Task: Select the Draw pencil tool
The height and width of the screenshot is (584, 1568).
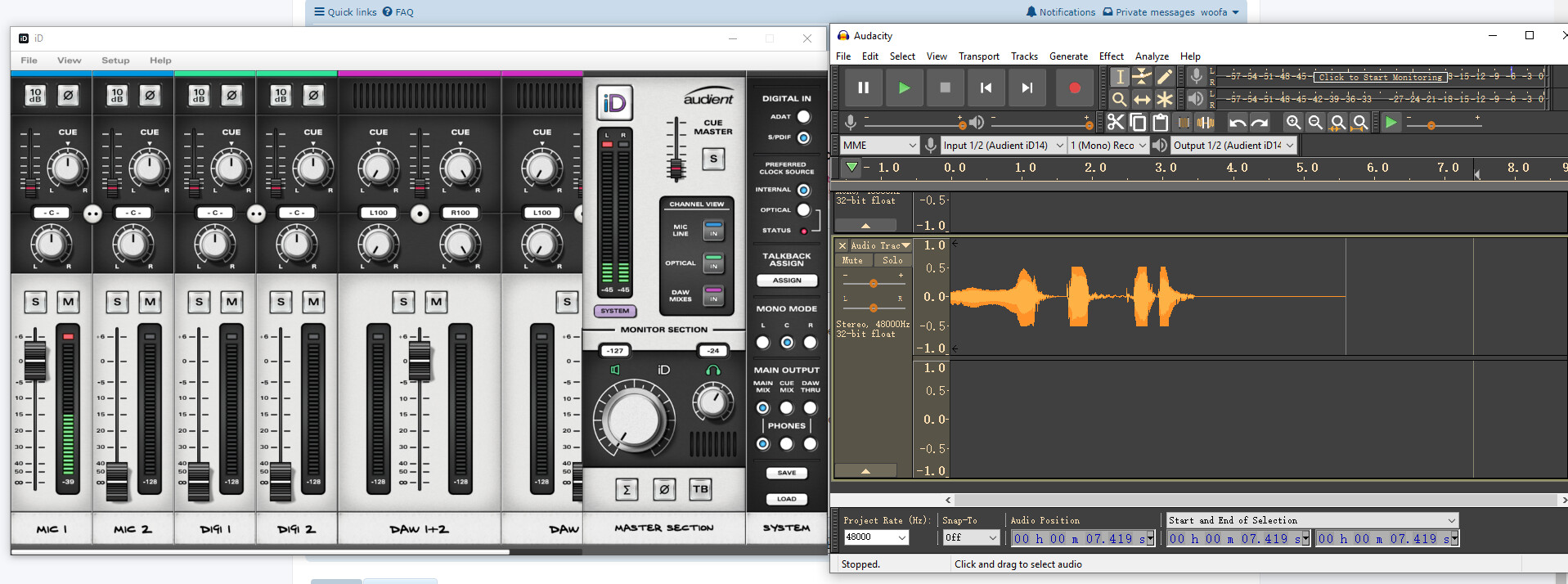Action: (1165, 77)
